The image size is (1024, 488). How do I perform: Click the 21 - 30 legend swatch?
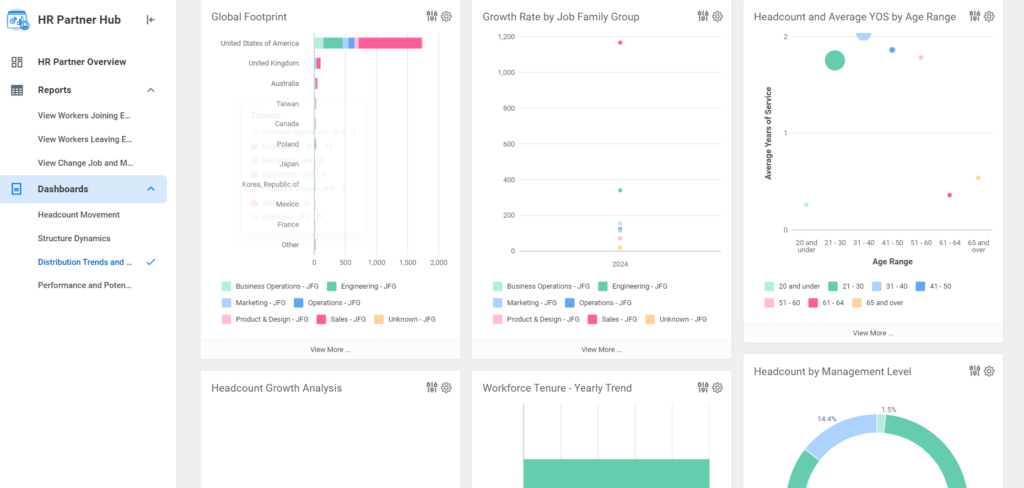point(833,286)
